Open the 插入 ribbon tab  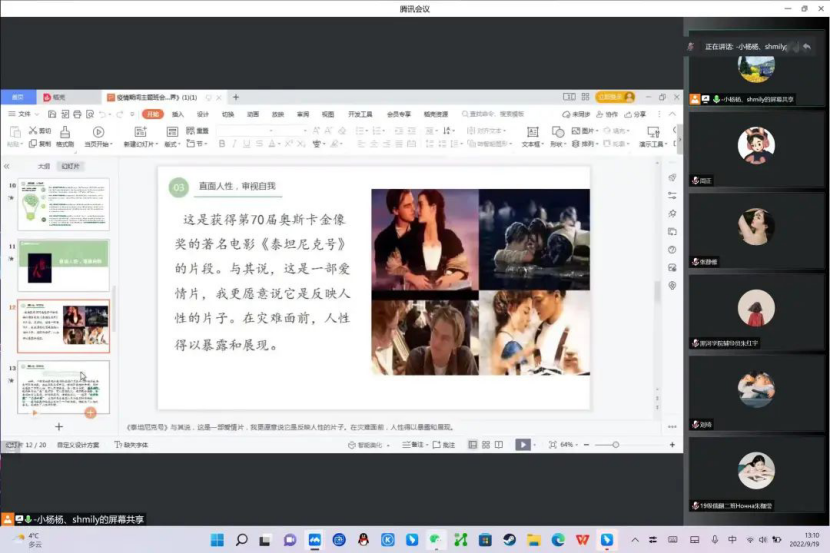pyautogui.click(x=177, y=114)
